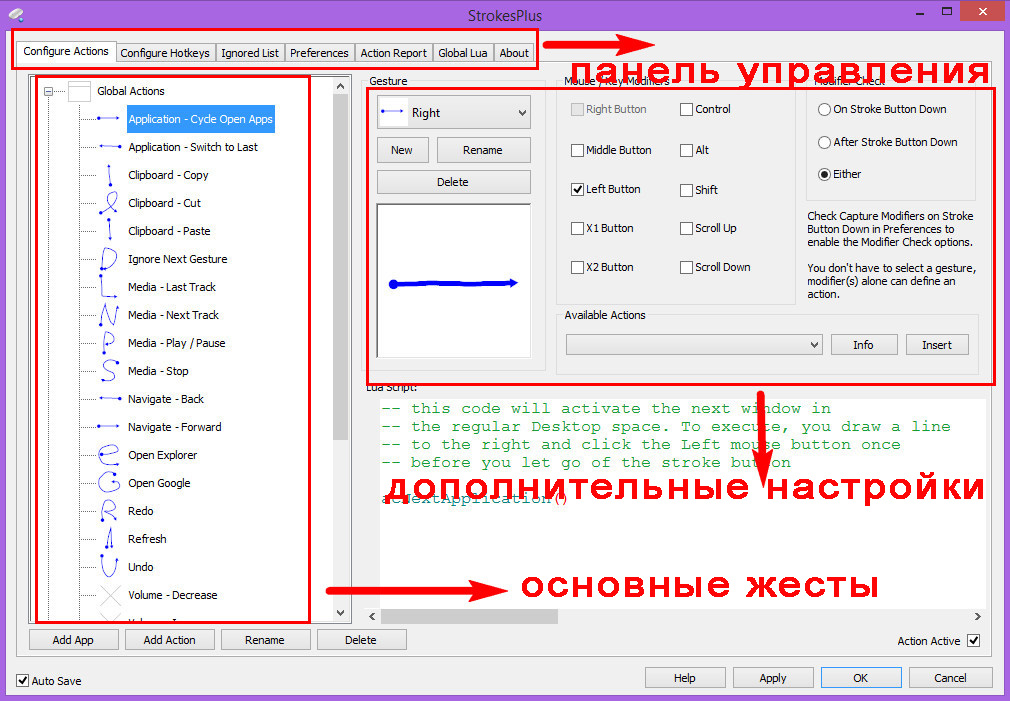
Task: Click the P gesture icon for Media - Play / Pause
Action: (x=109, y=343)
